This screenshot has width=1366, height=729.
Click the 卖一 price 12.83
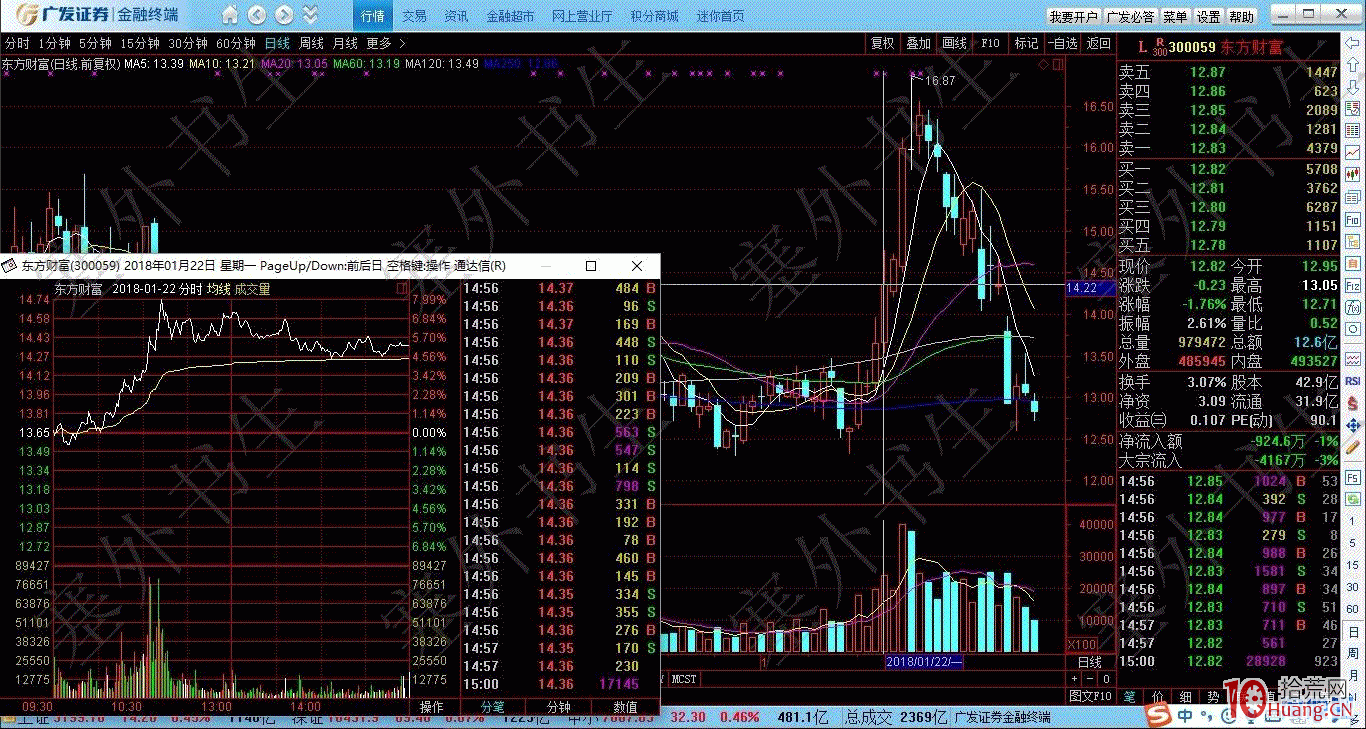(1207, 148)
